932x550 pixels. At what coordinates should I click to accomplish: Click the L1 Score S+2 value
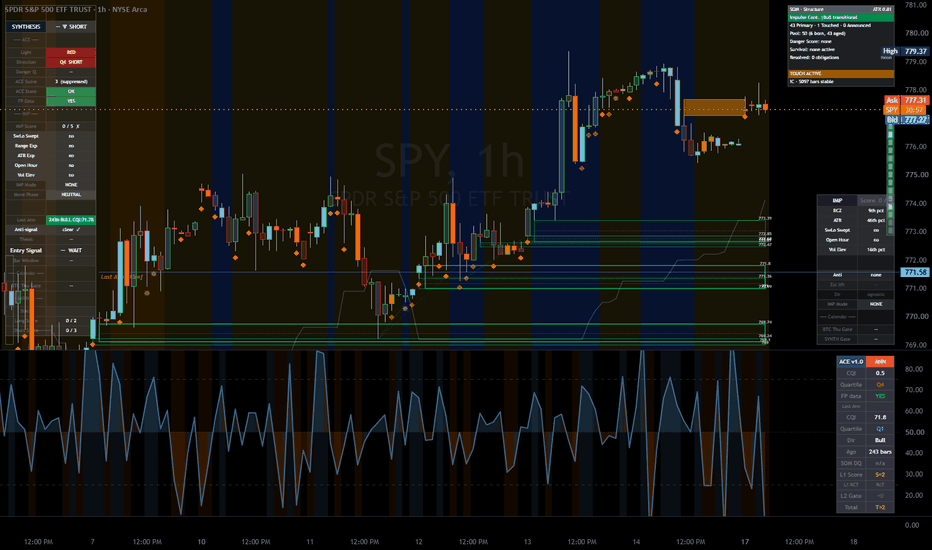(880, 474)
